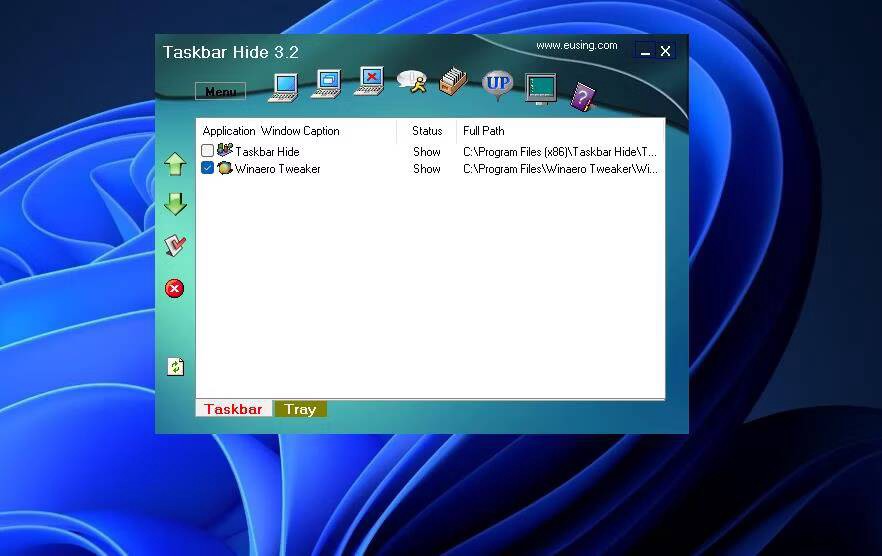Open the Menu button

pos(220,91)
